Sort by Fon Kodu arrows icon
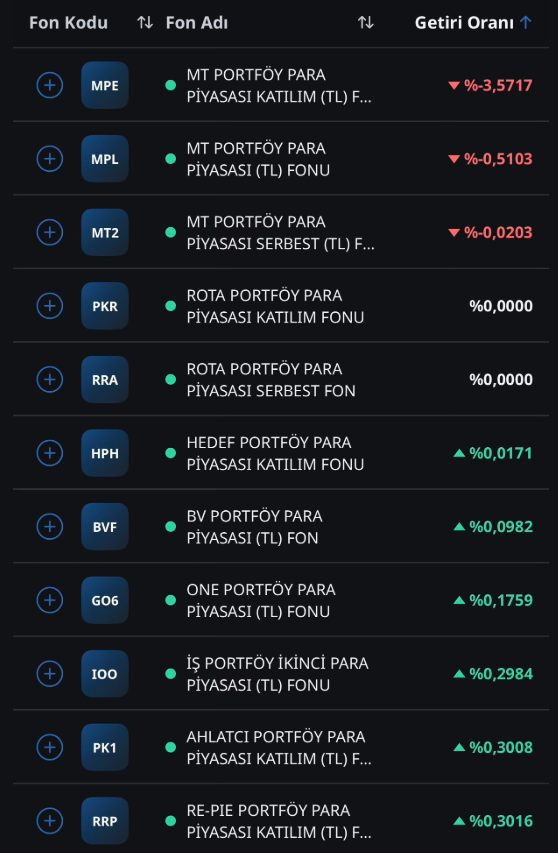 click(x=145, y=22)
